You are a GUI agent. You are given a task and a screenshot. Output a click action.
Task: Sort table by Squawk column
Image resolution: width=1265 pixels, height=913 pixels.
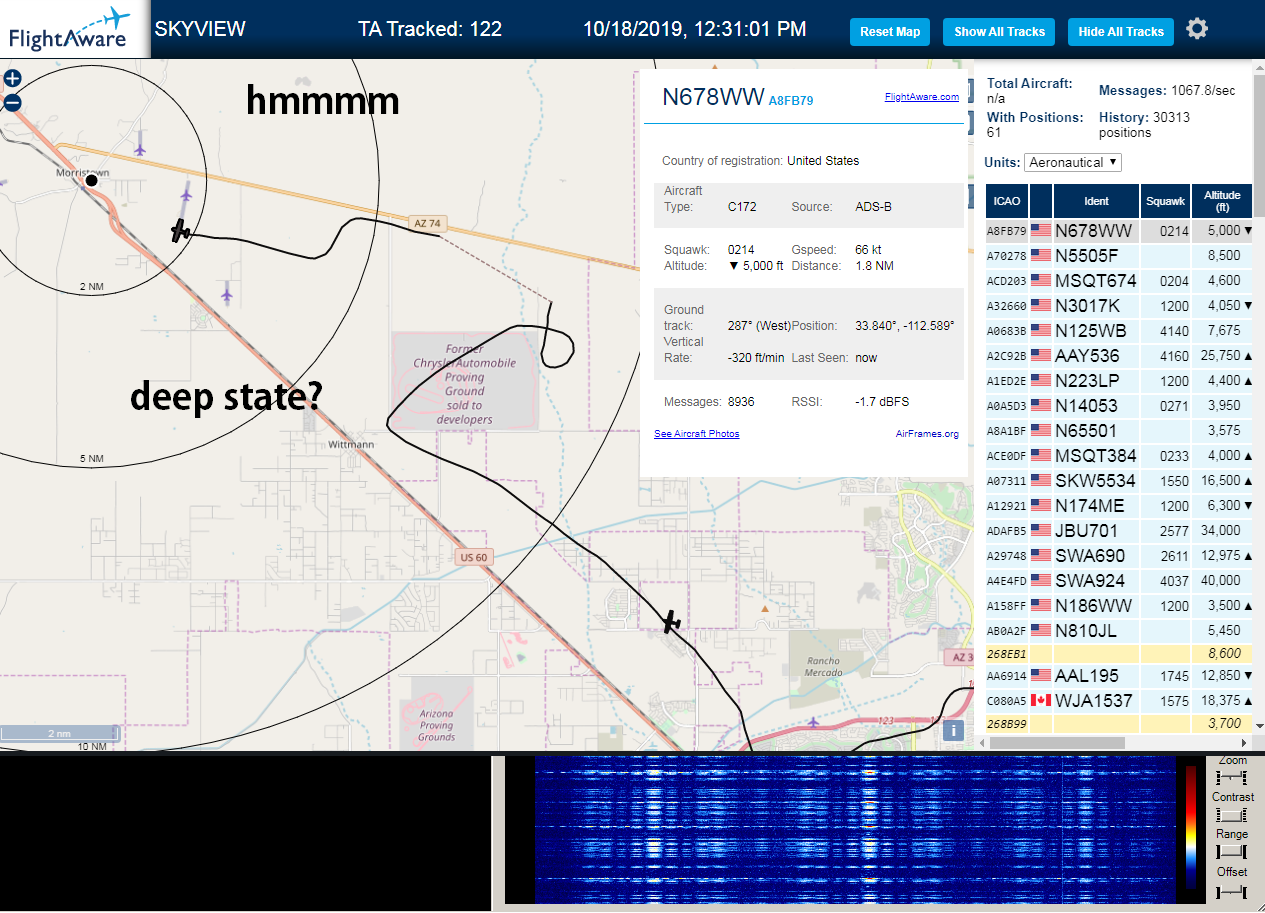click(1165, 201)
